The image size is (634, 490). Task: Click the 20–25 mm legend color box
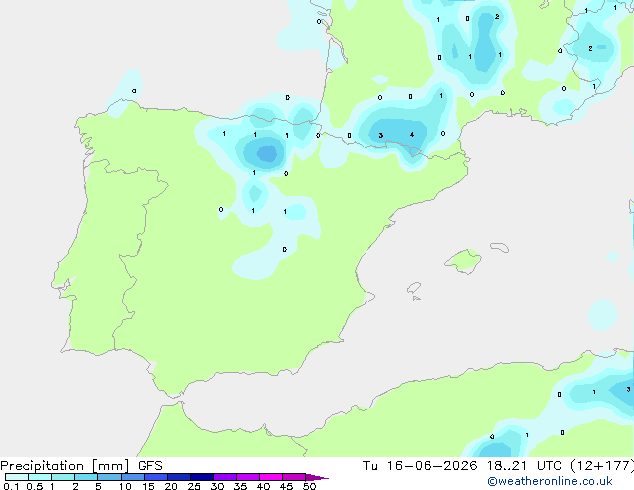coord(178,477)
